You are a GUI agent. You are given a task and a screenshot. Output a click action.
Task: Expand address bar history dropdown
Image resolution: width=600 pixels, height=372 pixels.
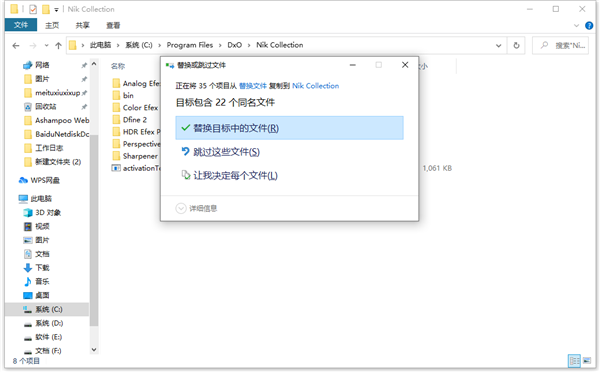tap(498, 45)
